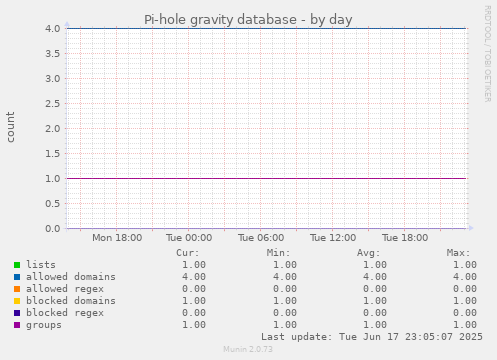Select the 'lists' legend label
Image resolution: width=497 pixels, height=360 pixels.
[41, 265]
